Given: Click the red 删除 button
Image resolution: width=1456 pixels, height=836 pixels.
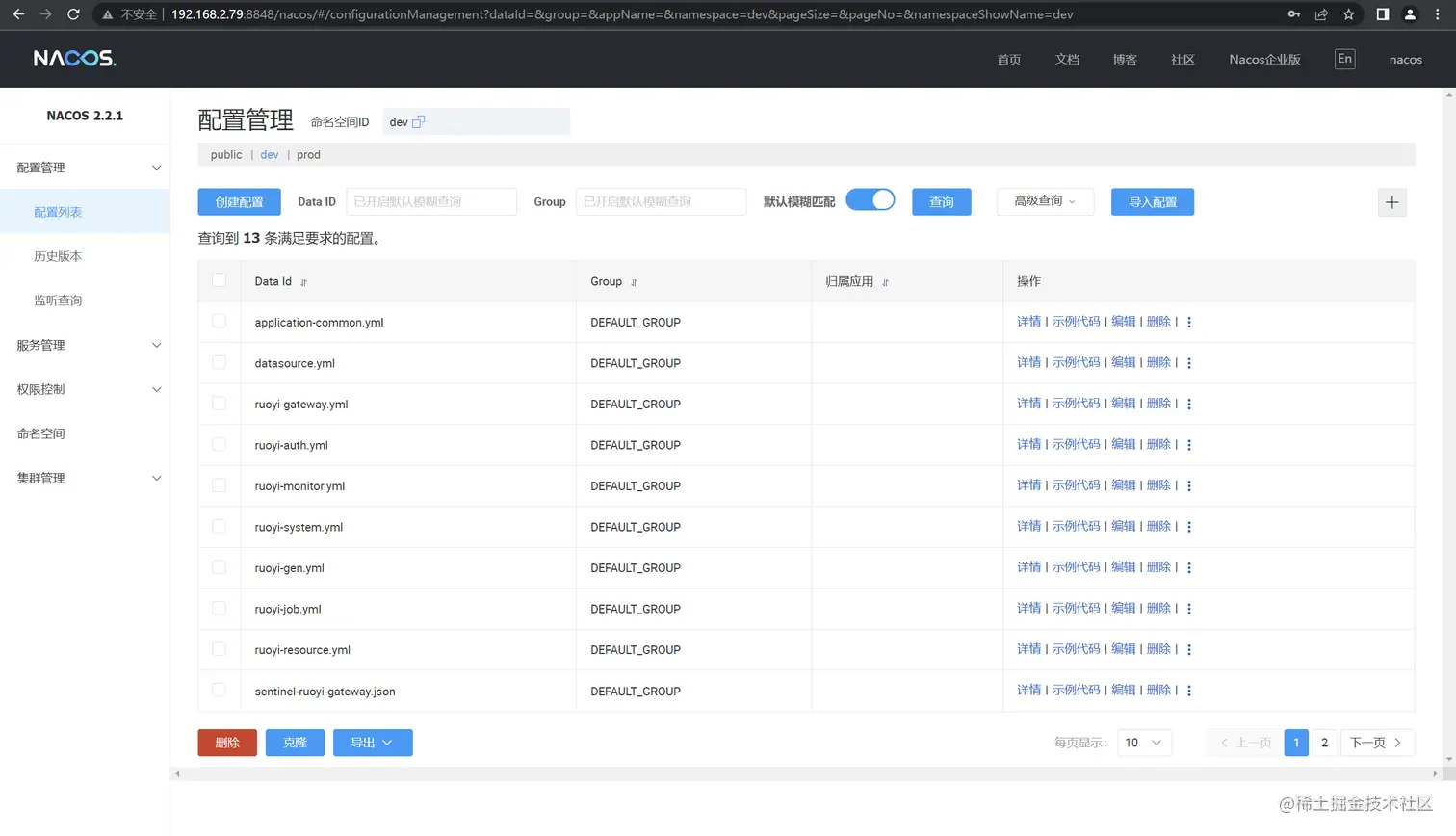Looking at the screenshot, I should 227,743.
